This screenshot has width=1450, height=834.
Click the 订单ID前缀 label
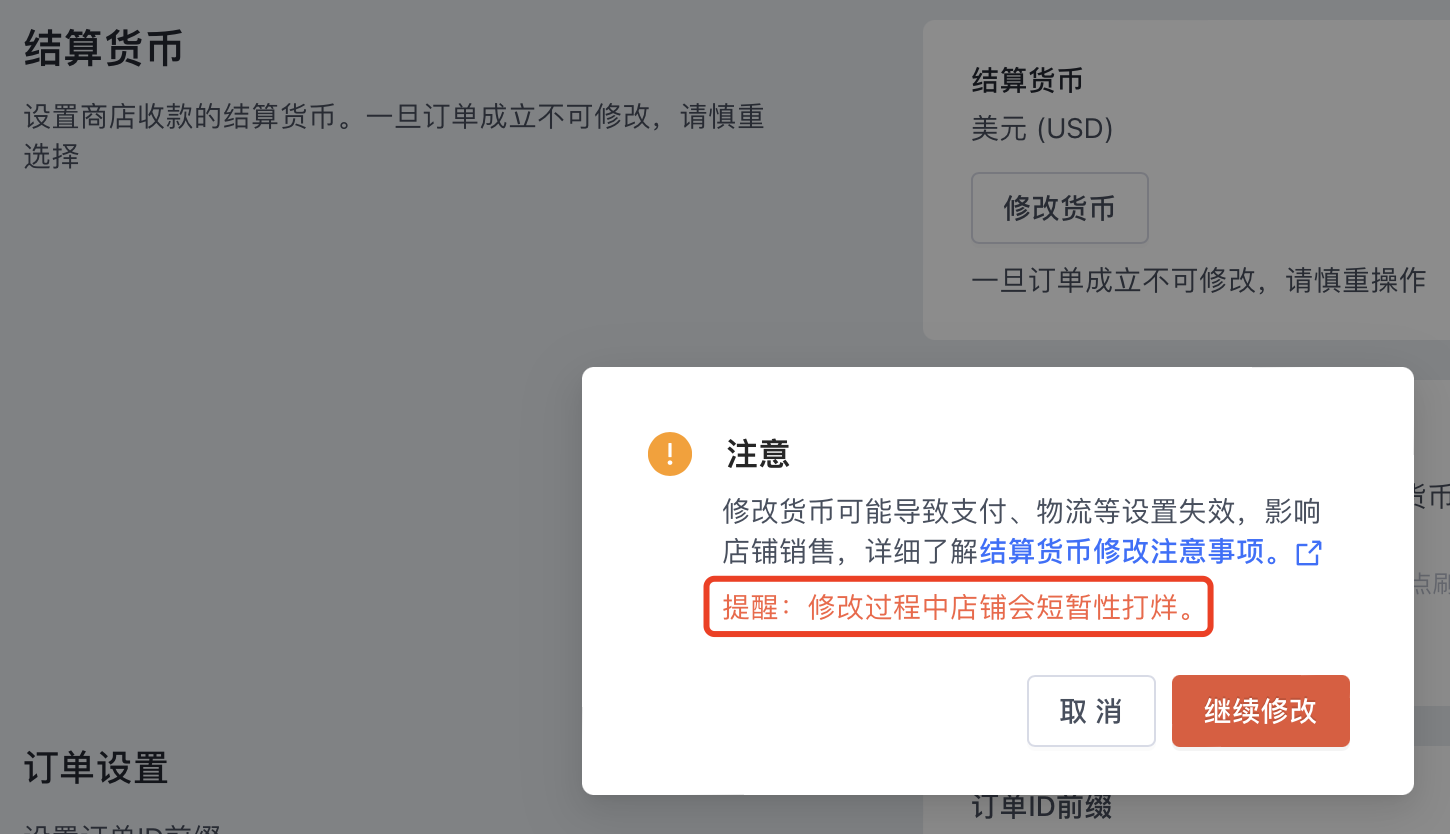1041,806
